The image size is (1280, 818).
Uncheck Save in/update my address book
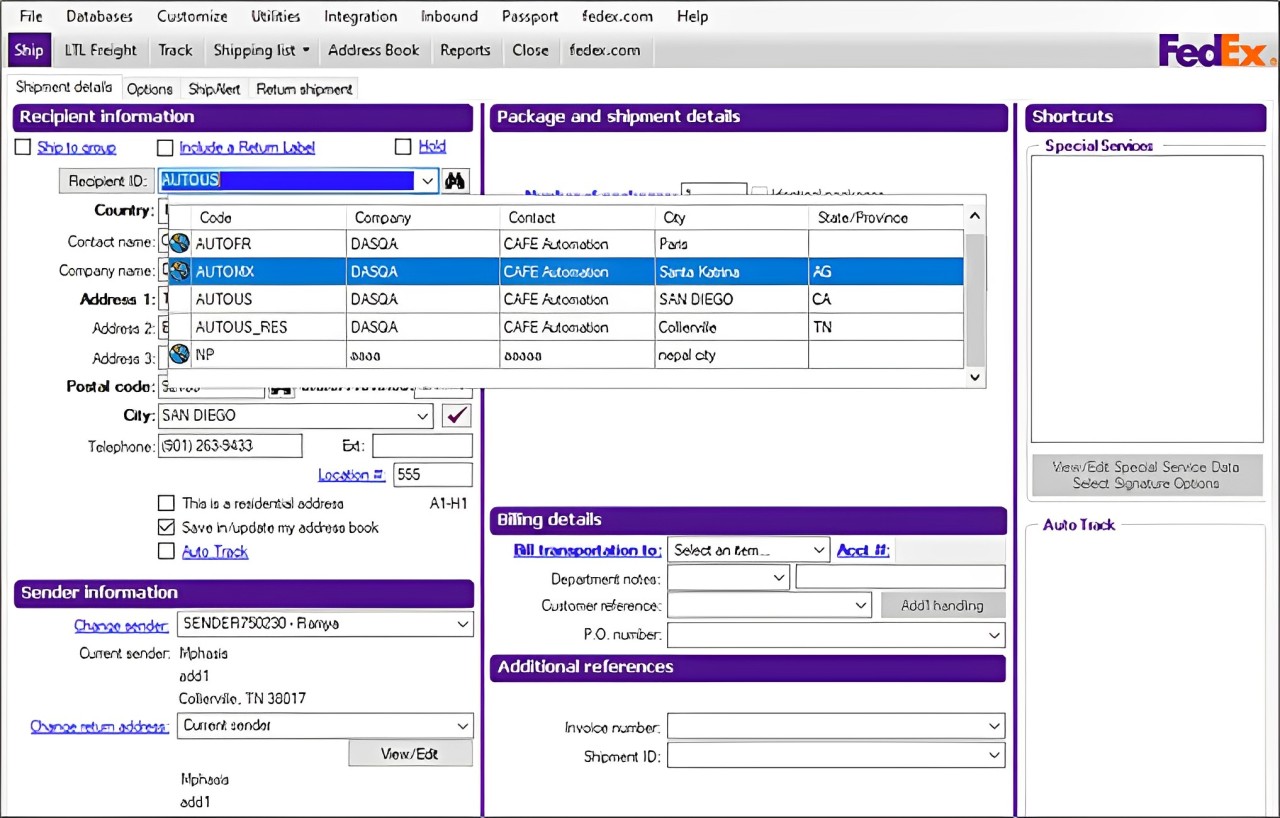click(167, 527)
